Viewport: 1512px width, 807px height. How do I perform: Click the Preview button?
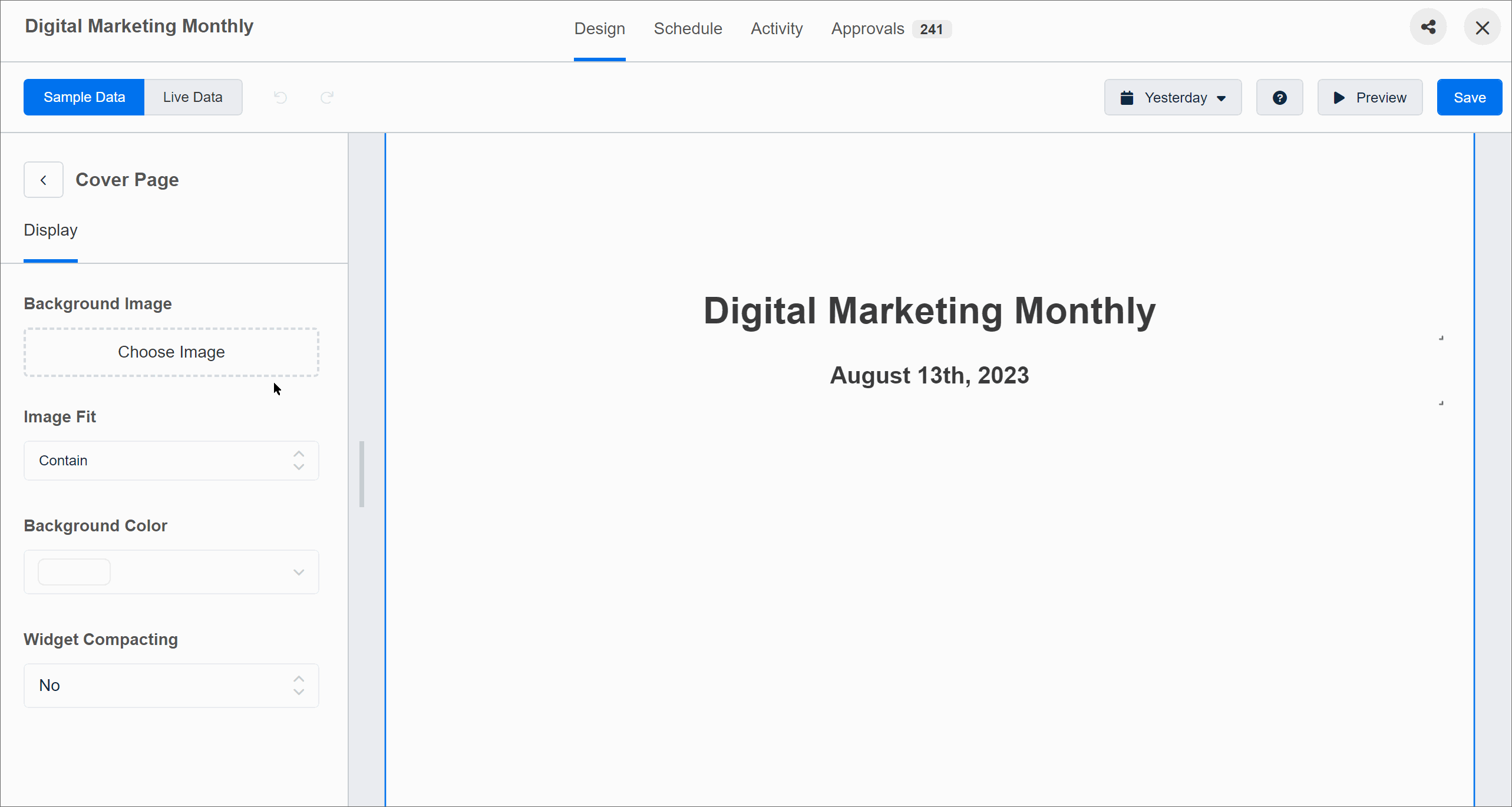tap(1370, 97)
